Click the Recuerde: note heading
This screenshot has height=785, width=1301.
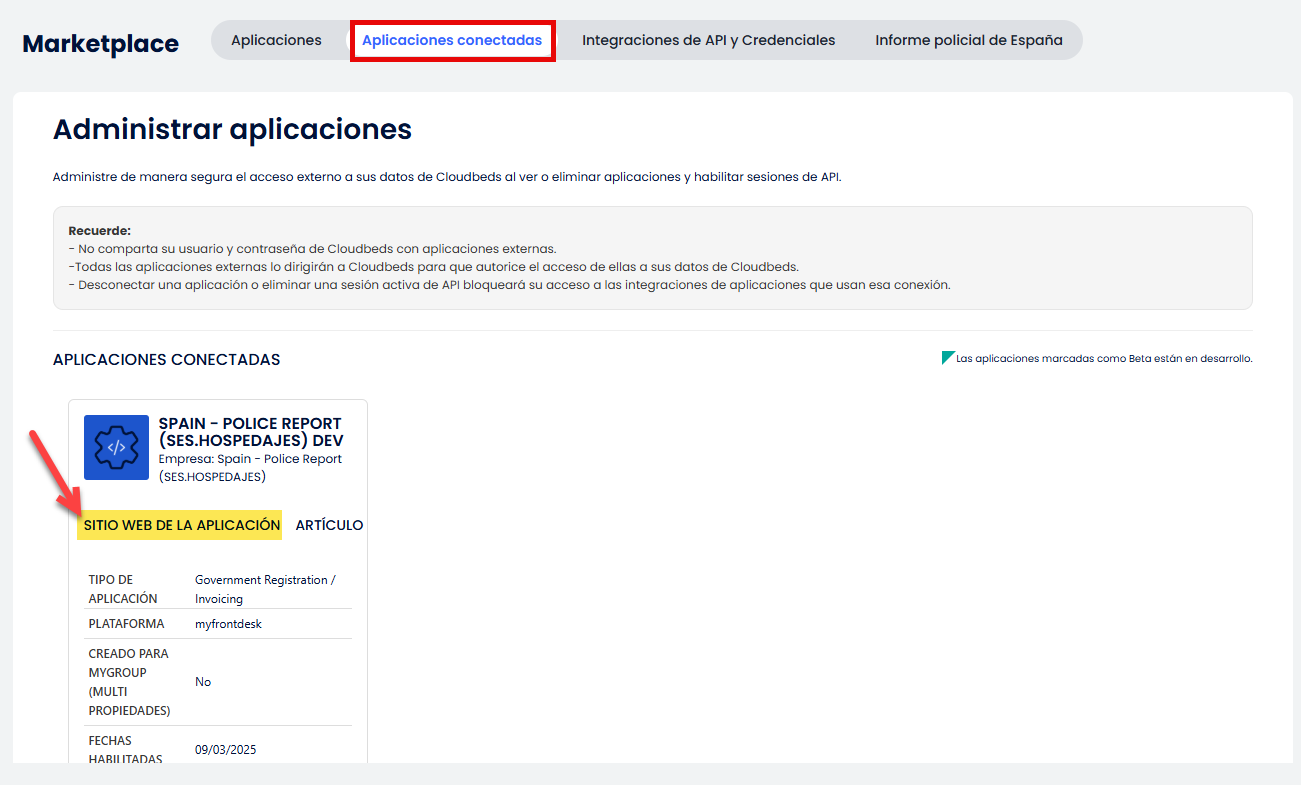(100, 231)
